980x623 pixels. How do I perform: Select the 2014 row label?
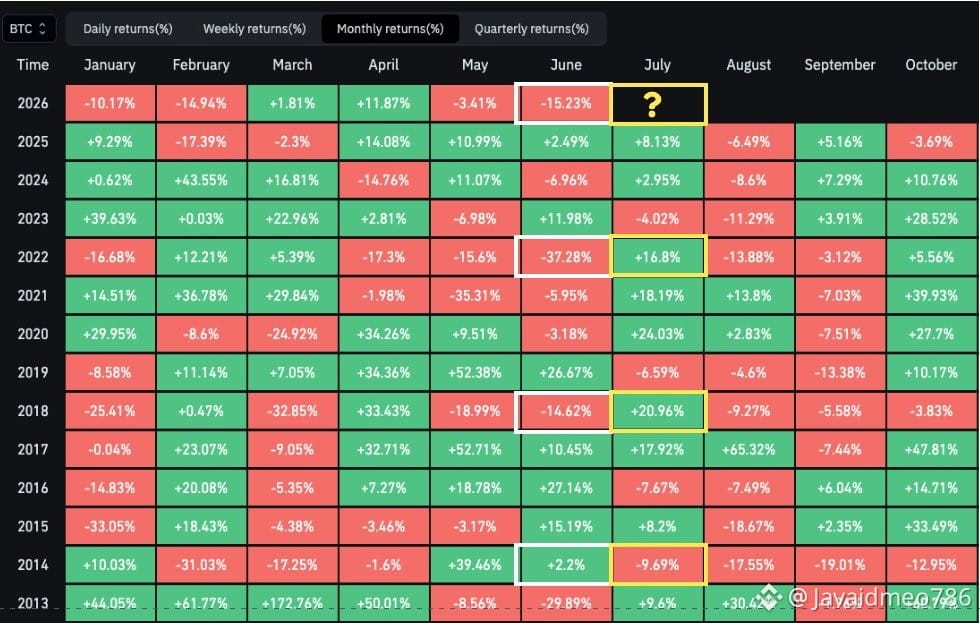click(x=32, y=565)
